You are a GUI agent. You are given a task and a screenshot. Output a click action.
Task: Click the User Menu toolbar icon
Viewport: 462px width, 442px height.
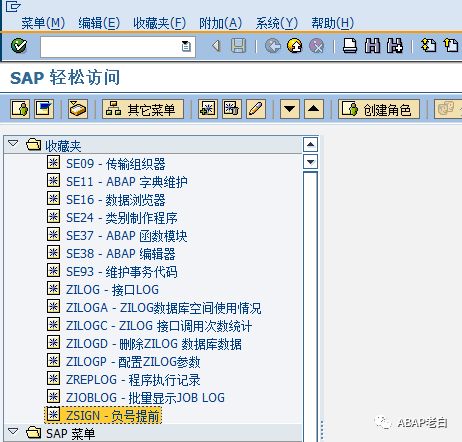point(20,109)
